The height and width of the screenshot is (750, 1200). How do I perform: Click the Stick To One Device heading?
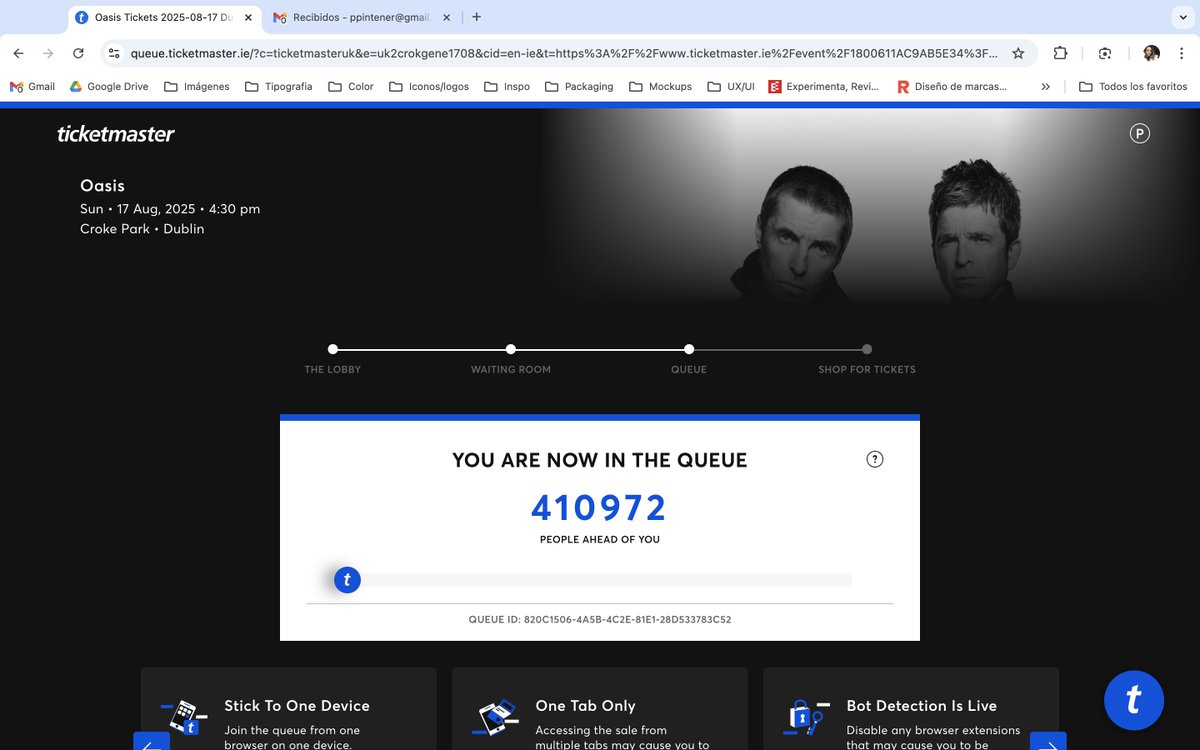(297, 706)
